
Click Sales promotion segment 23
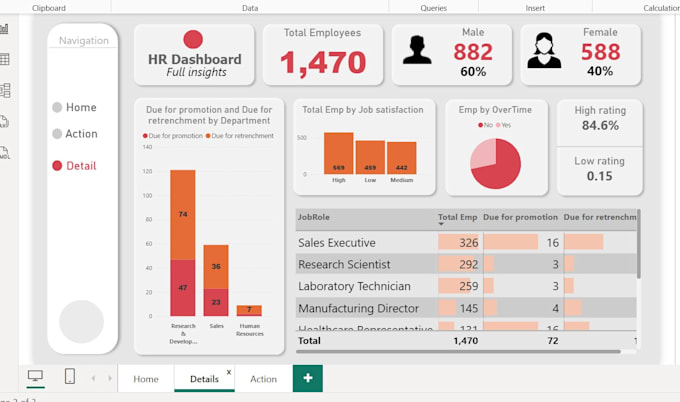(x=216, y=302)
